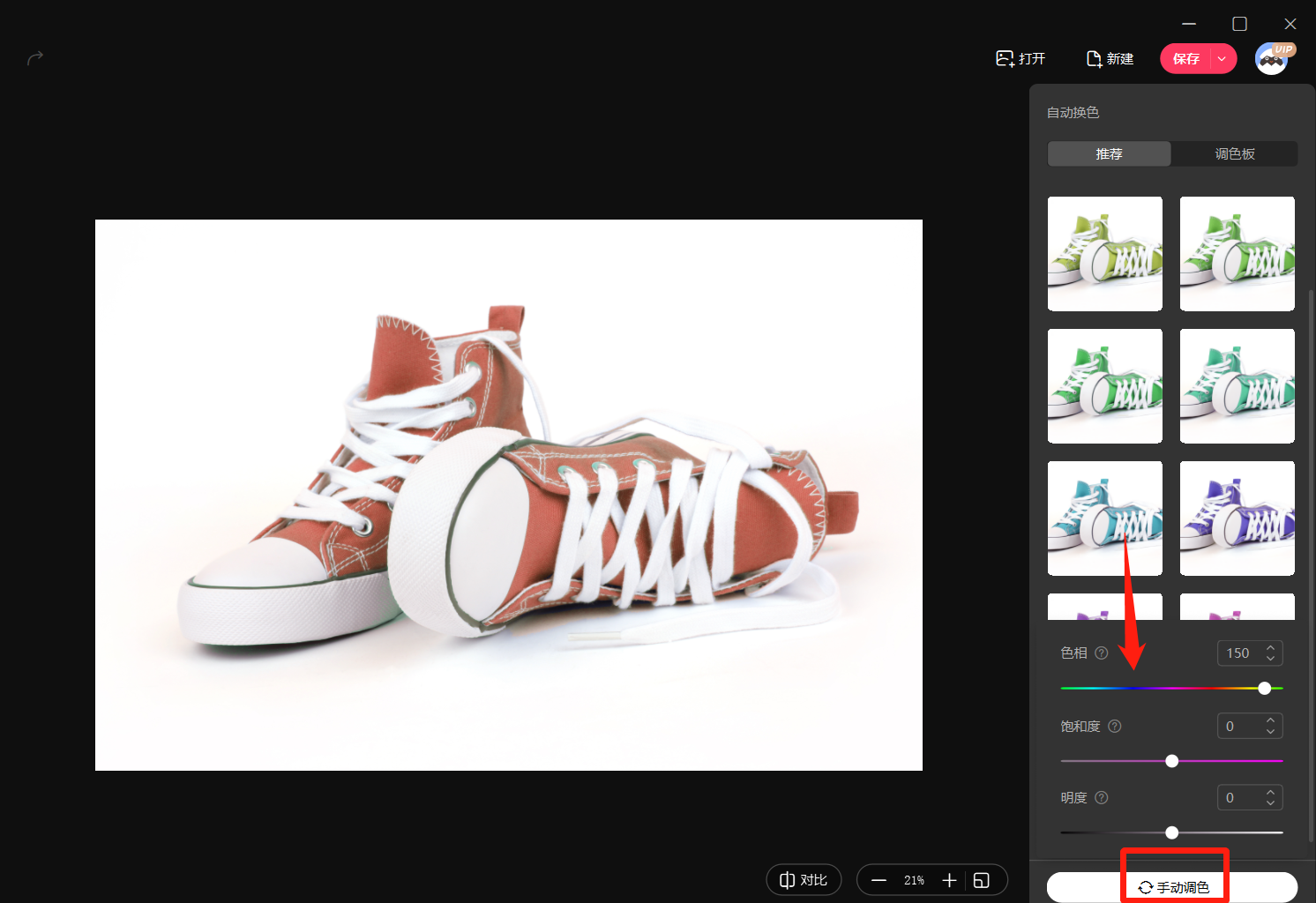Create a new project with 新建
Image resolution: width=1316 pixels, height=903 pixels.
pos(1110,59)
